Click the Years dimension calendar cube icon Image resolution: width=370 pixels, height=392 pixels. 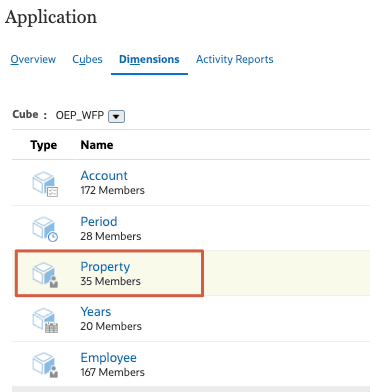click(x=45, y=320)
